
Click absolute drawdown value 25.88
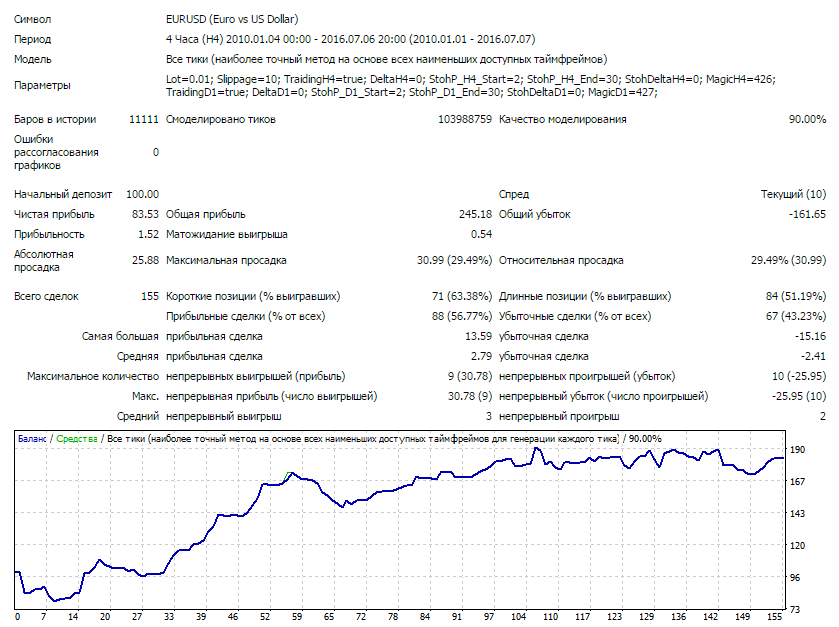coord(145,261)
